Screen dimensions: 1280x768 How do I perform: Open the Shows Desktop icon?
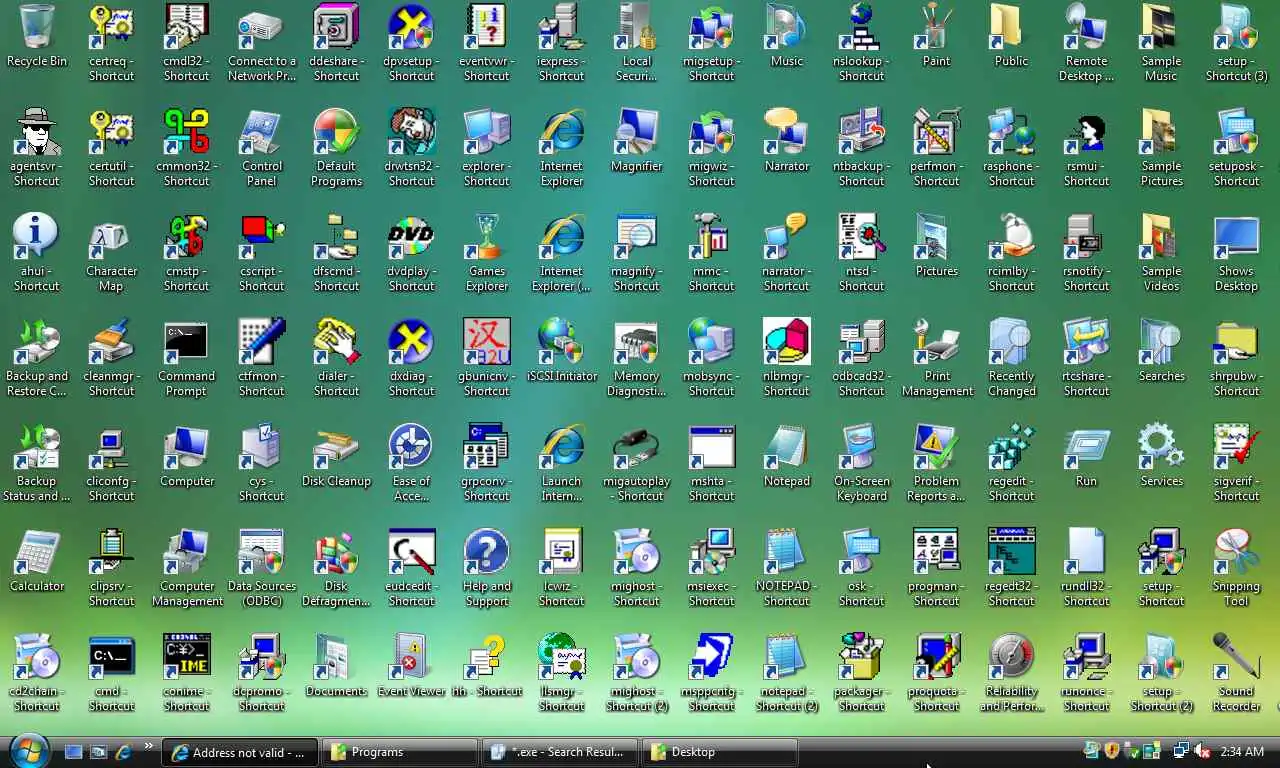click(x=1237, y=237)
